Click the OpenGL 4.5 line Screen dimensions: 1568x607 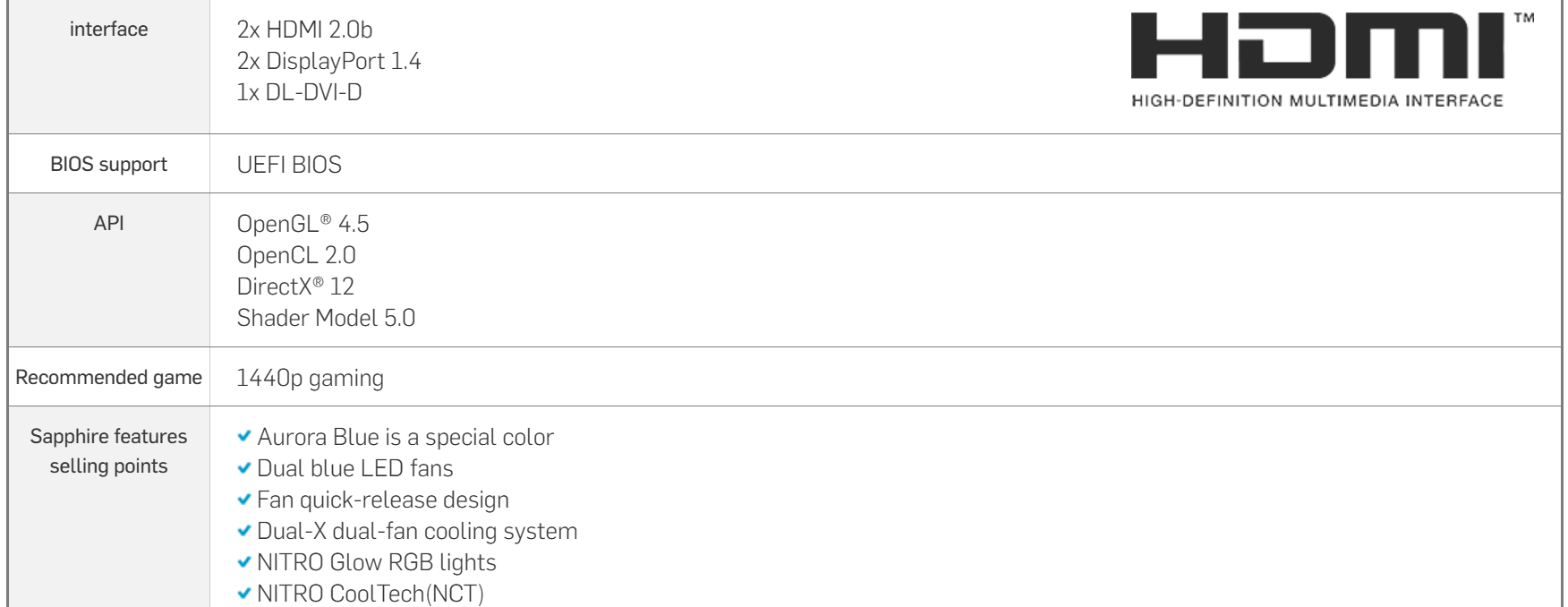(303, 224)
